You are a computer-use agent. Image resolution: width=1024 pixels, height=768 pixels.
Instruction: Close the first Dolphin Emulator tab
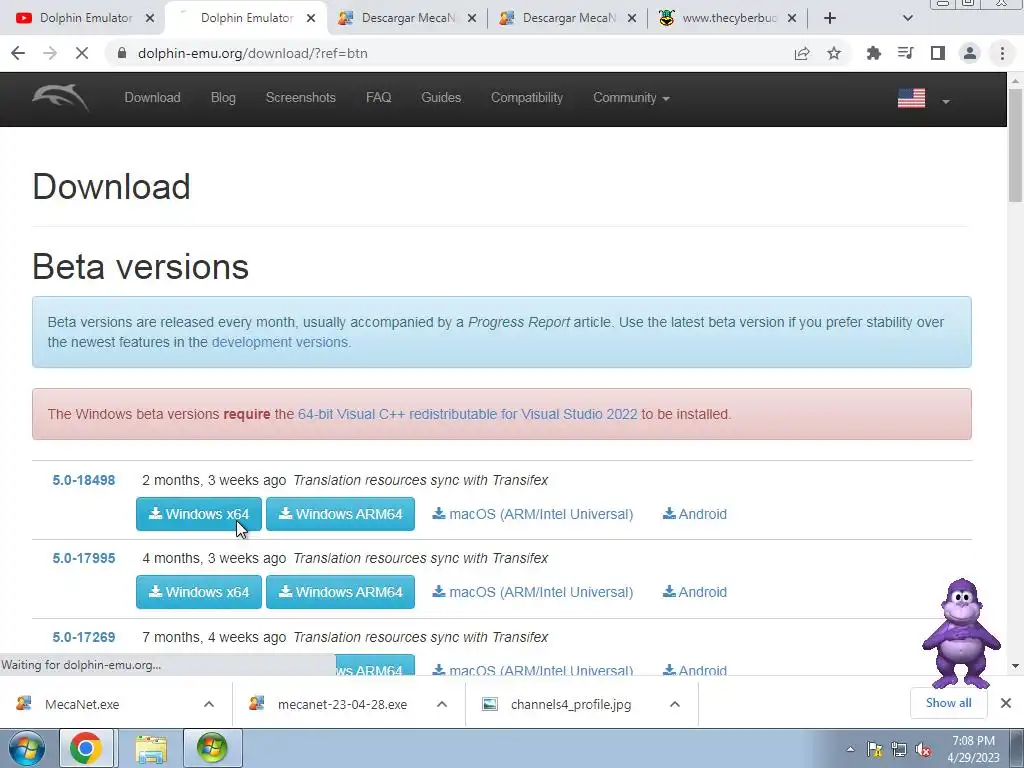coord(150,18)
